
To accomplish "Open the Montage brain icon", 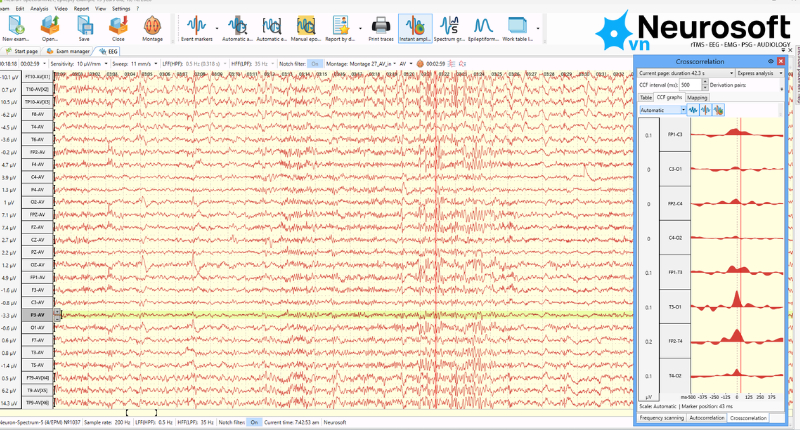I will pyautogui.click(x=153, y=27).
